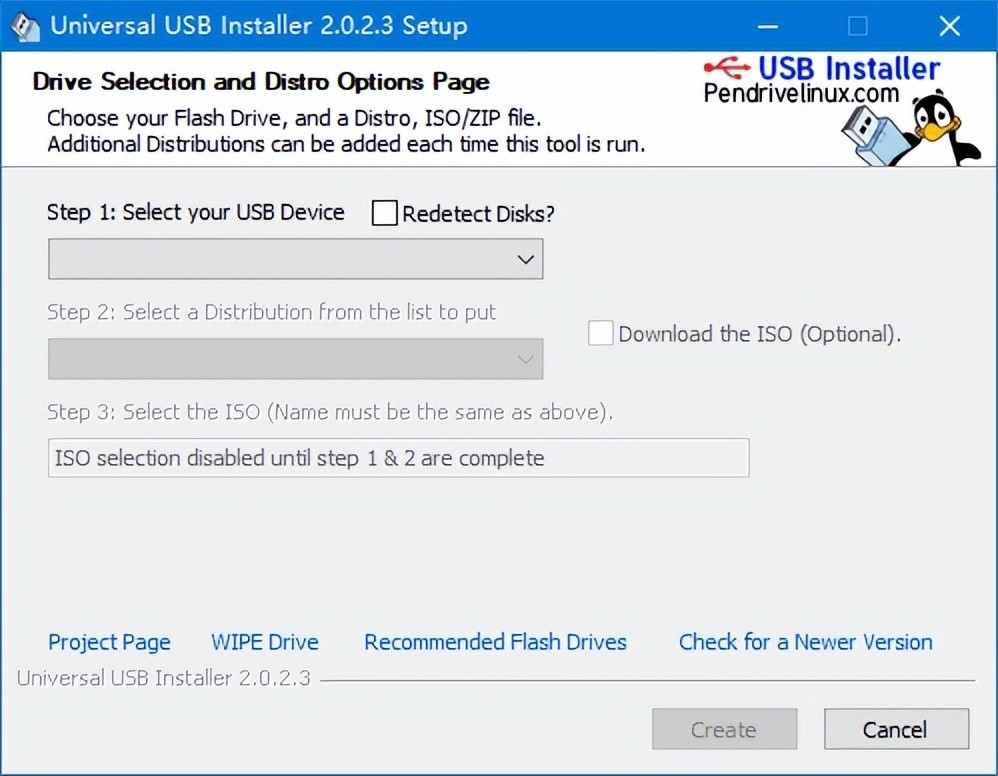Click 'Step 3: Select the ISO' label text
The image size is (998, 776).
(x=330, y=412)
